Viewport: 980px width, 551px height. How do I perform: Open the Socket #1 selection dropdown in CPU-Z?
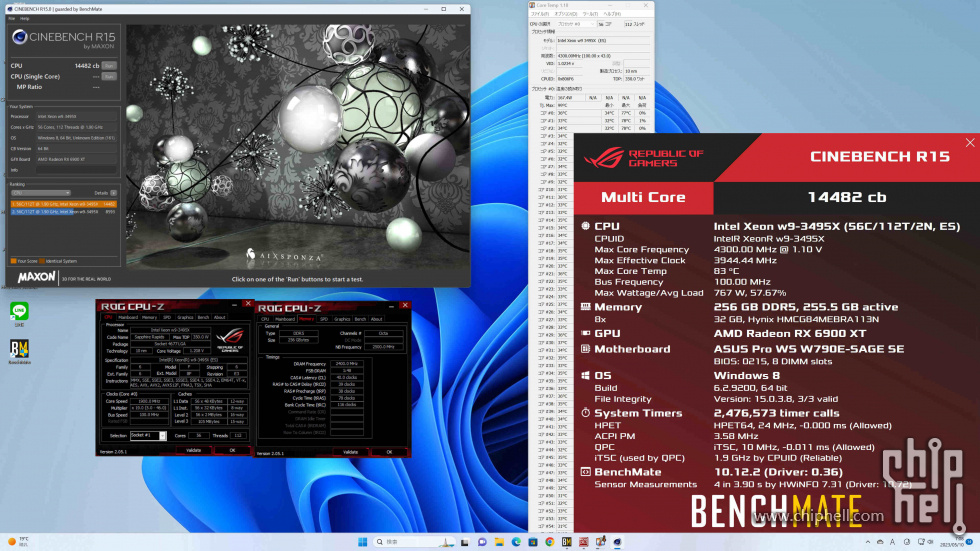coord(148,435)
